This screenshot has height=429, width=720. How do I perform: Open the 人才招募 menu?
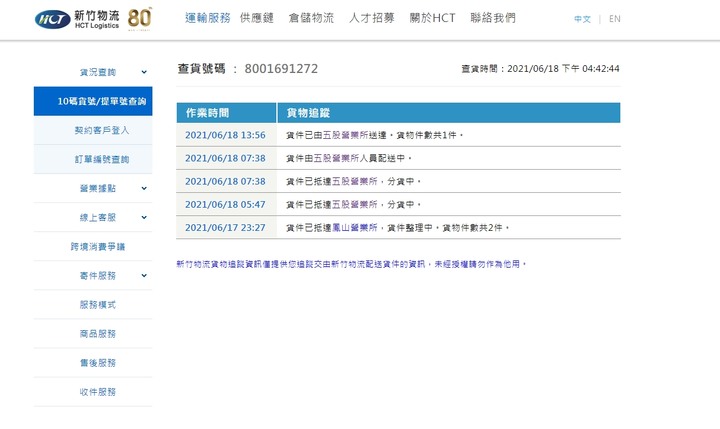pos(371,18)
